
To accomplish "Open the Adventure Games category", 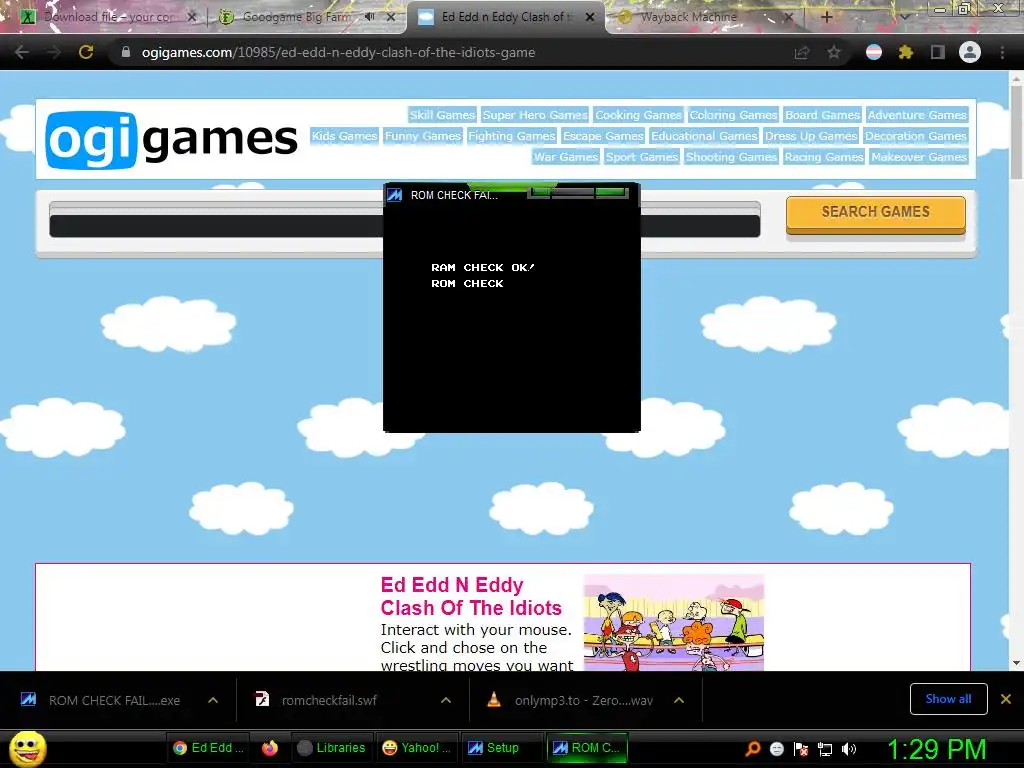I will click(x=917, y=115).
